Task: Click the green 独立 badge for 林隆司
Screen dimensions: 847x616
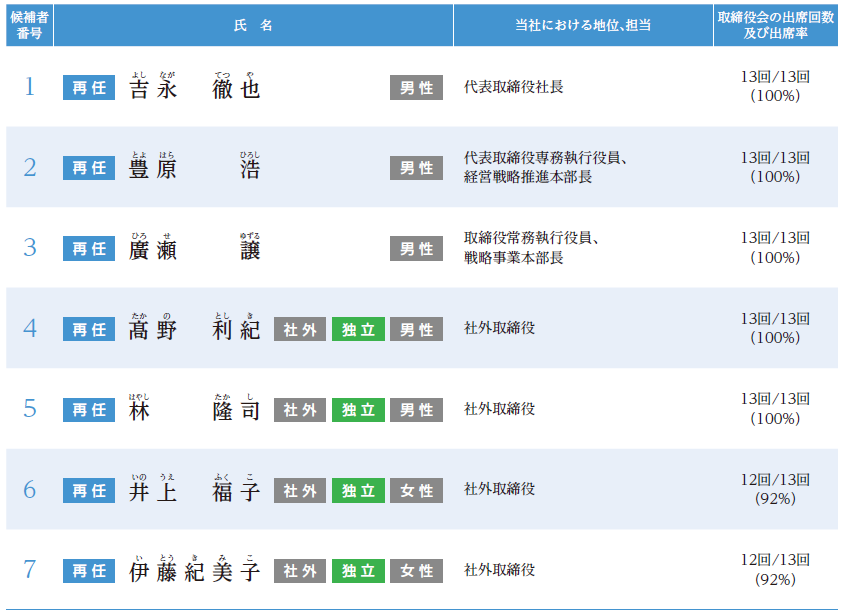Action: [x=358, y=410]
